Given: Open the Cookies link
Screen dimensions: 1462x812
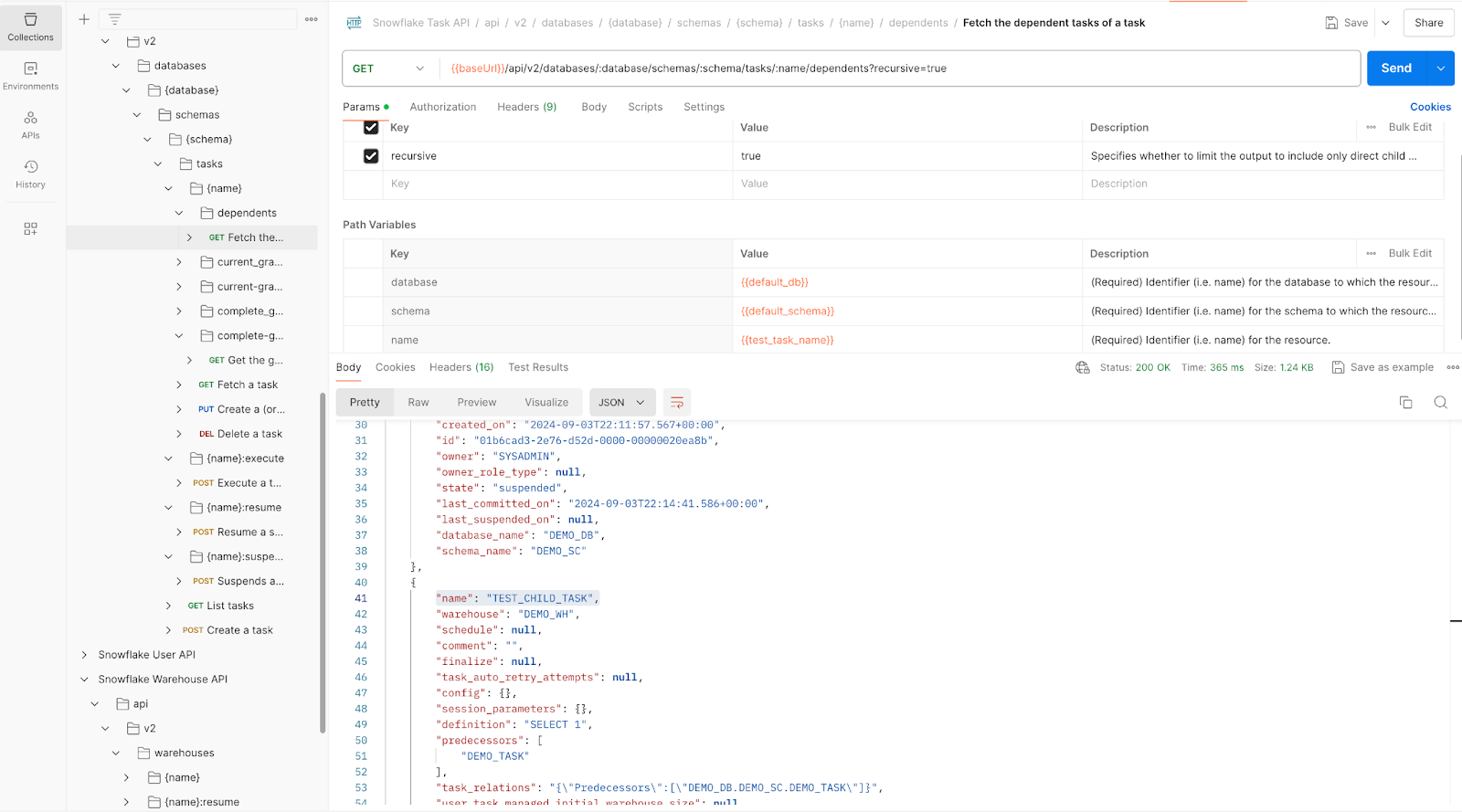Looking at the screenshot, I should pos(1430,107).
